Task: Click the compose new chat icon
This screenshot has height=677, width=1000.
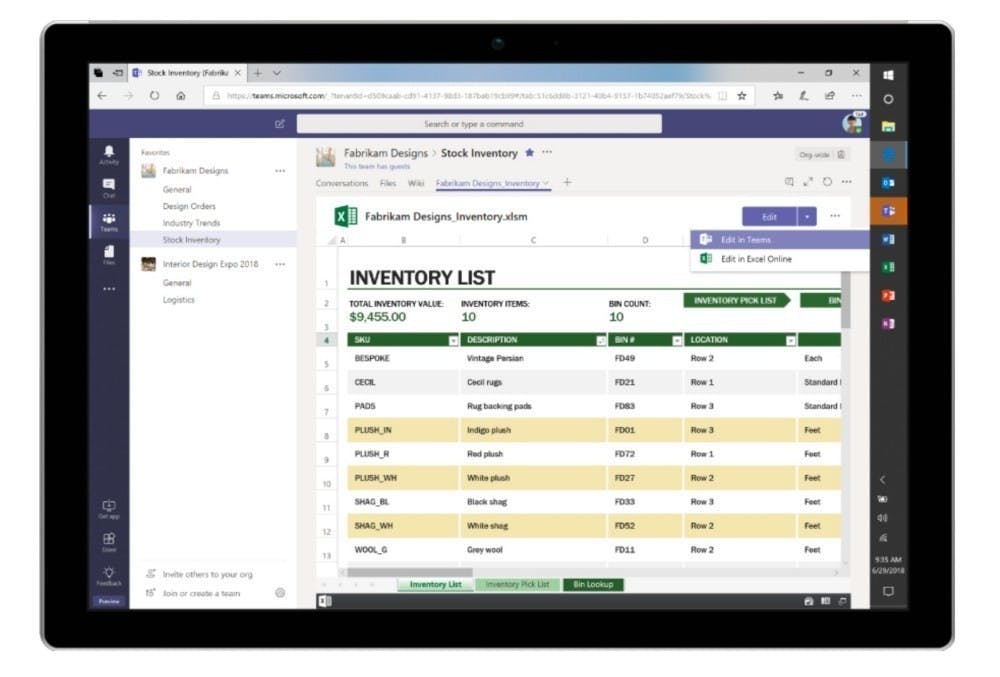Action: tap(280, 124)
